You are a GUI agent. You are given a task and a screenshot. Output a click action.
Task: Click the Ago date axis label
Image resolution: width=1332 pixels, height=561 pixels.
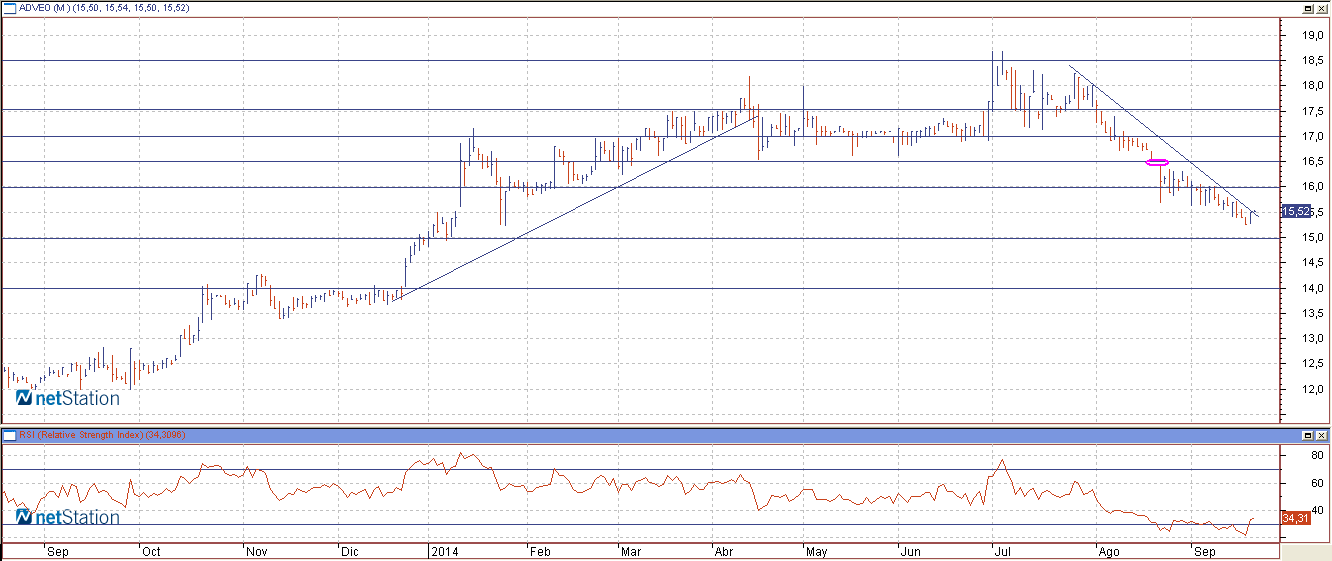[x=1108, y=551]
